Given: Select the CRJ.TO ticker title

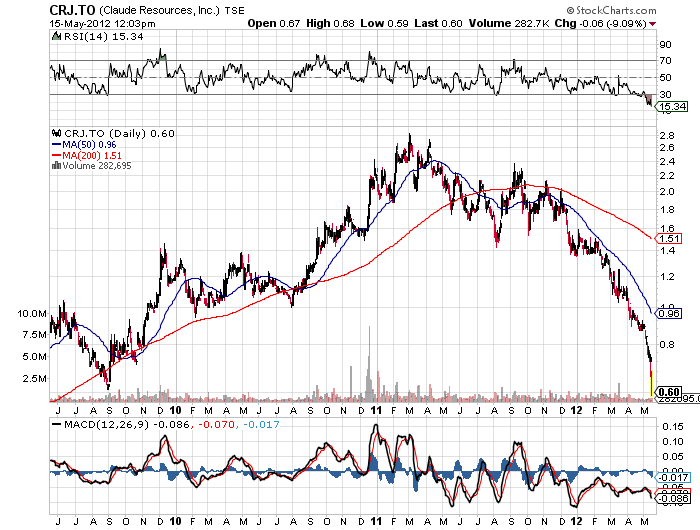Looking at the screenshot, I should click(72, 10).
